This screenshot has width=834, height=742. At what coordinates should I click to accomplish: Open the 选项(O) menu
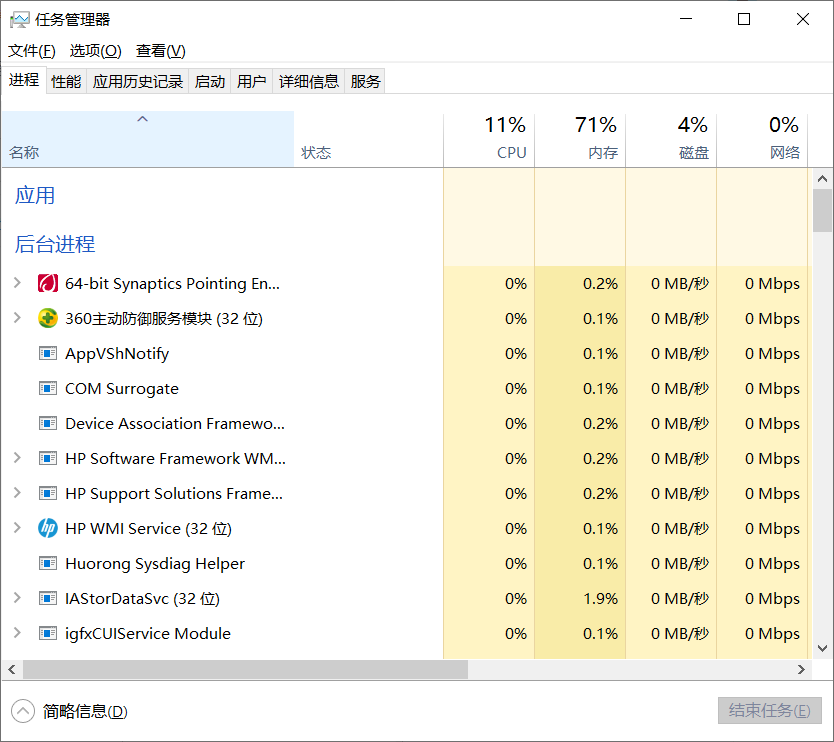click(95, 51)
